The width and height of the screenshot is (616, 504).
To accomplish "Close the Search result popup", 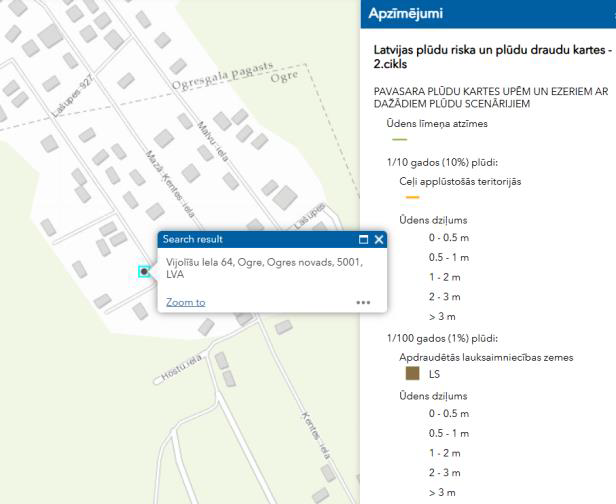I will point(379,239).
